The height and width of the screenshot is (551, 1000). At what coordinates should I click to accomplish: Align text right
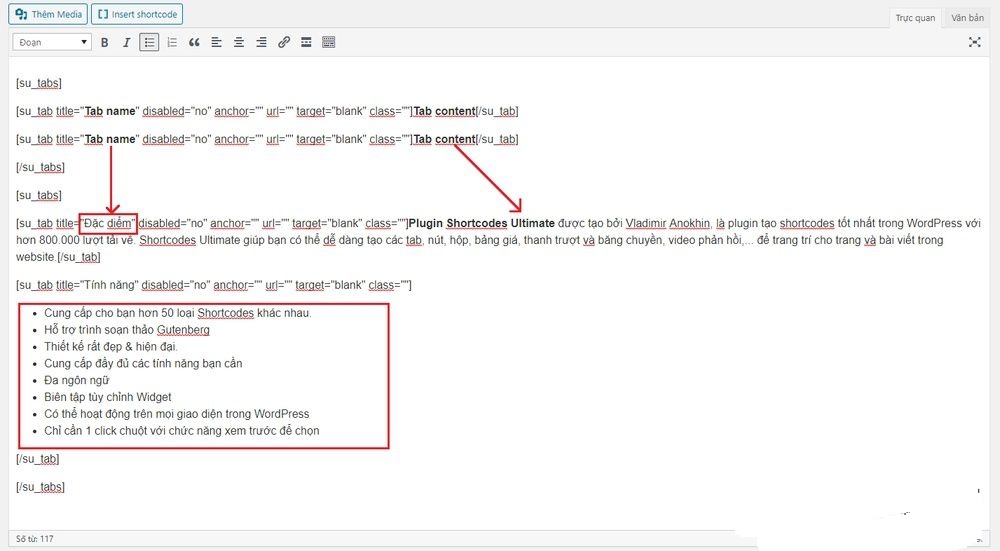261,42
